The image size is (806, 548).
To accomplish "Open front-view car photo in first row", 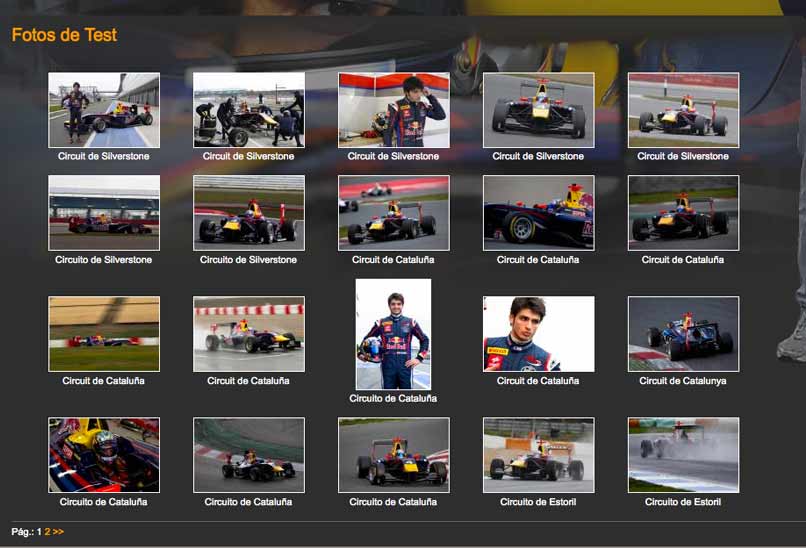I will click(x=538, y=110).
